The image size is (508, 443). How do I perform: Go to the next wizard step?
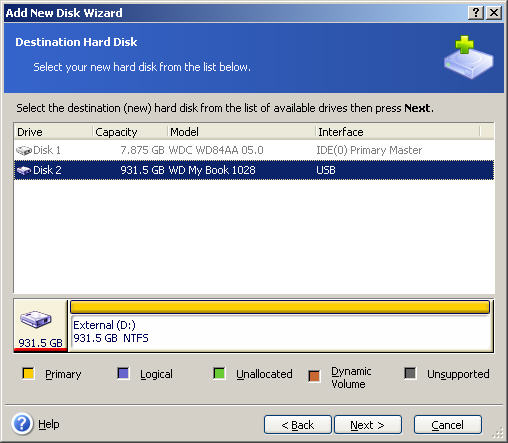[x=368, y=425]
